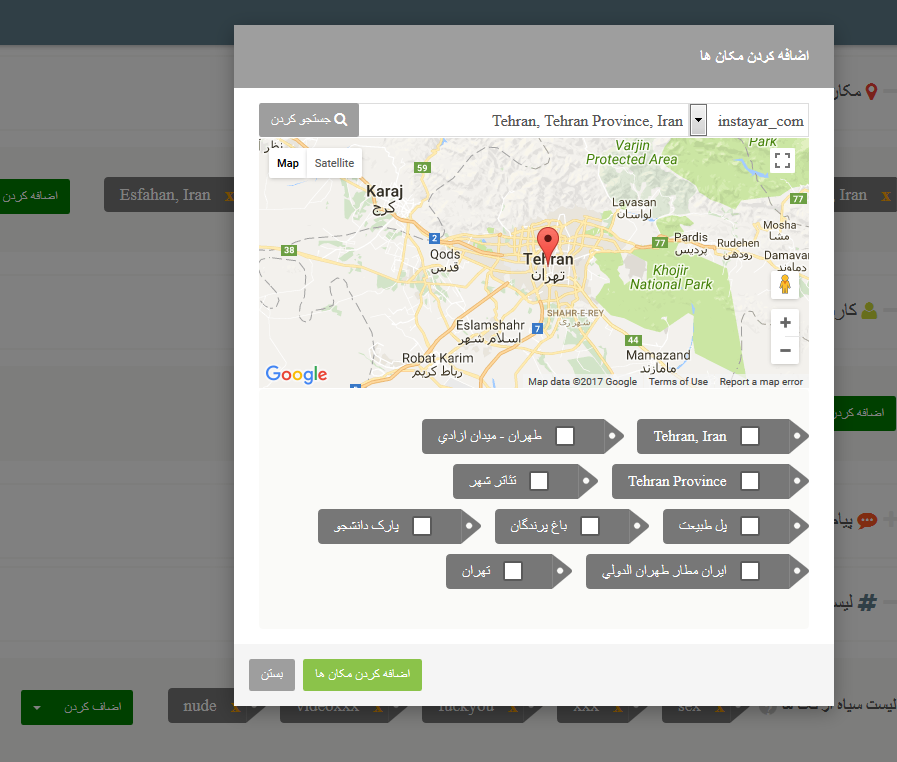Click the red chat bubble icon in background
Screen dimensions: 897x762
point(867,521)
